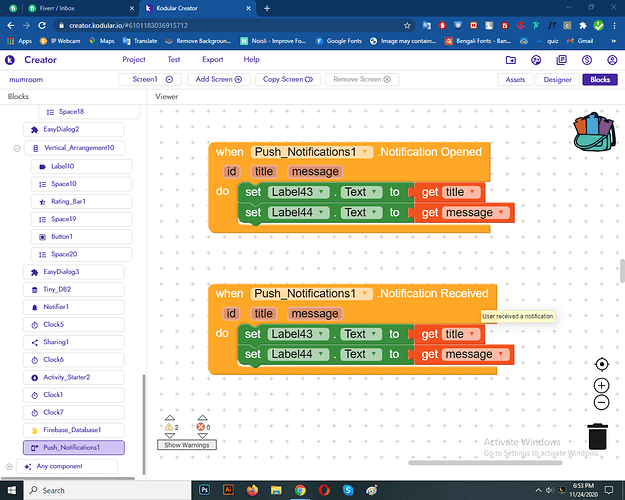The height and width of the screenshot is (500, 625).
Task: Open Photoshop from the Windows taskbar
Action: (x=205, y=490)
